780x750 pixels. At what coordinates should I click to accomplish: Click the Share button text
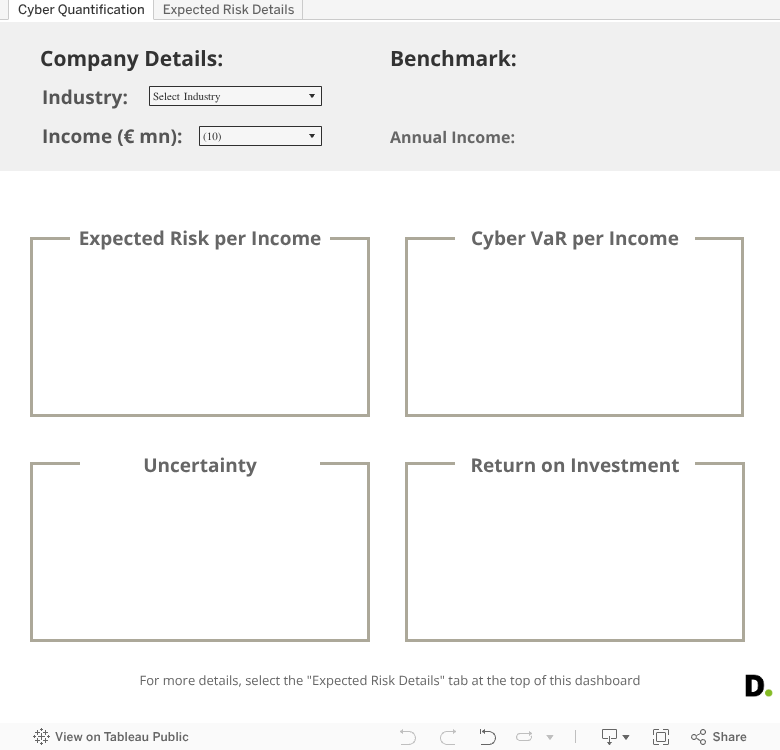click(x=729, y=737)
